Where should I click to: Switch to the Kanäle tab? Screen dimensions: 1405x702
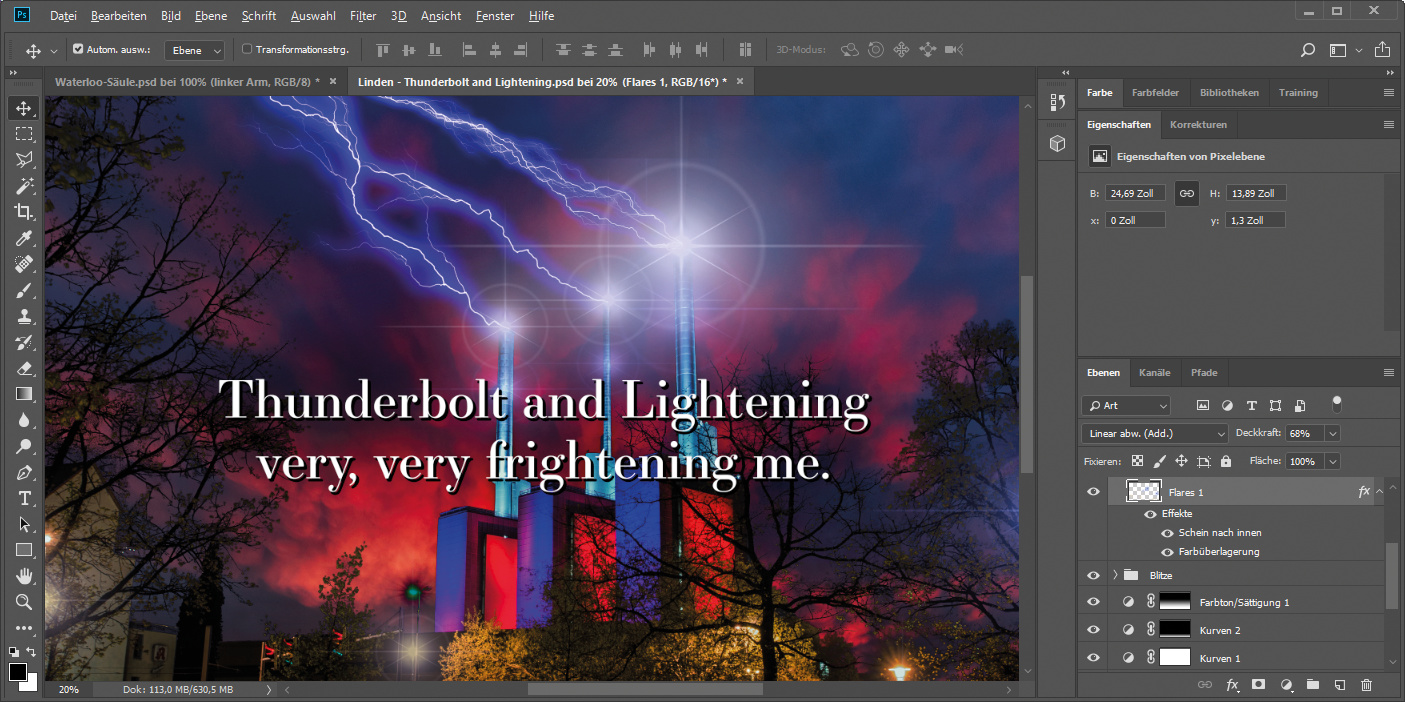click(1154, 373)
